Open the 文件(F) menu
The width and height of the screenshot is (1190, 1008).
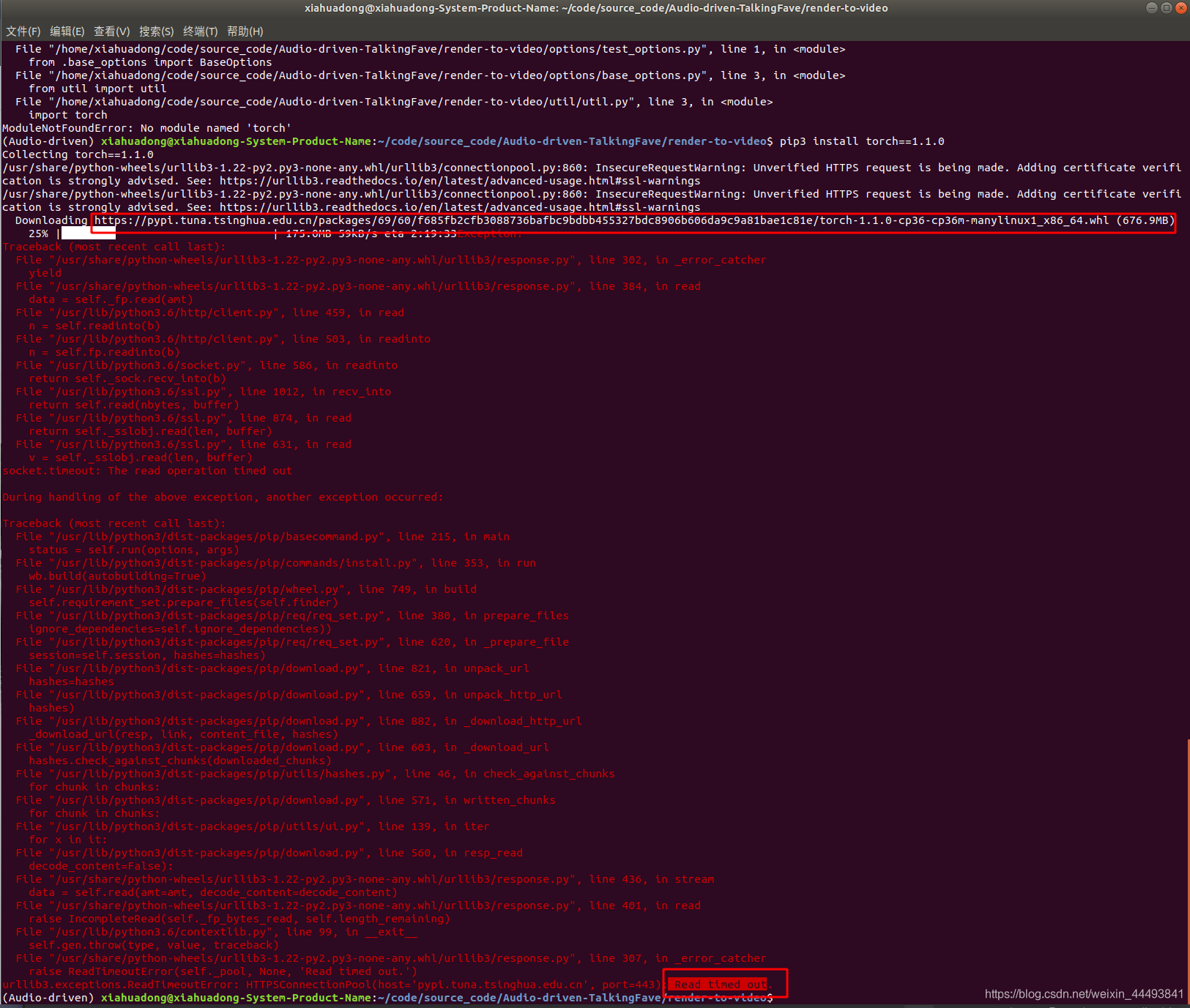(23, 31)
